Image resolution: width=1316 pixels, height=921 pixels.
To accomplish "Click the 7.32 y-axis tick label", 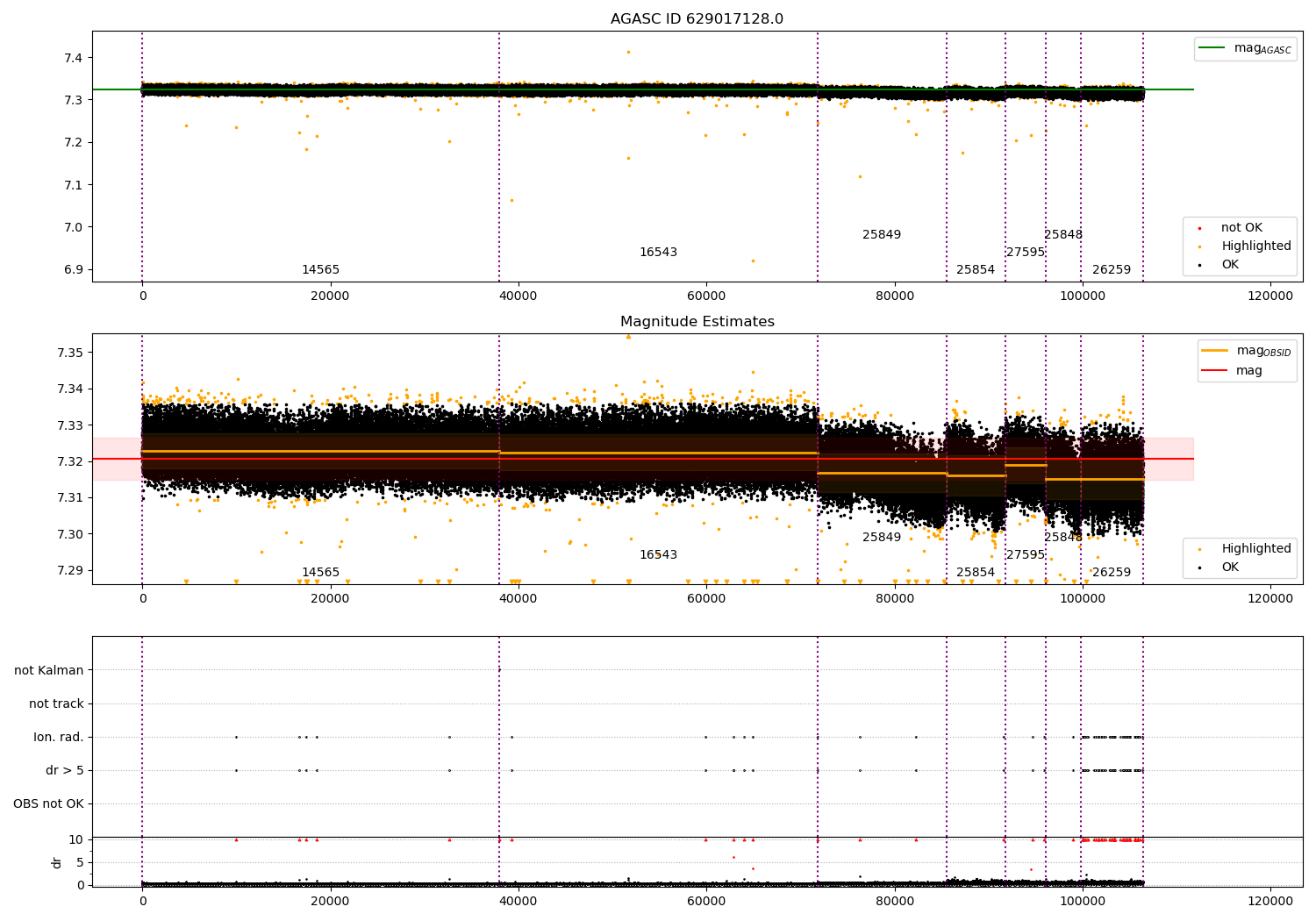I will point(70,461).
